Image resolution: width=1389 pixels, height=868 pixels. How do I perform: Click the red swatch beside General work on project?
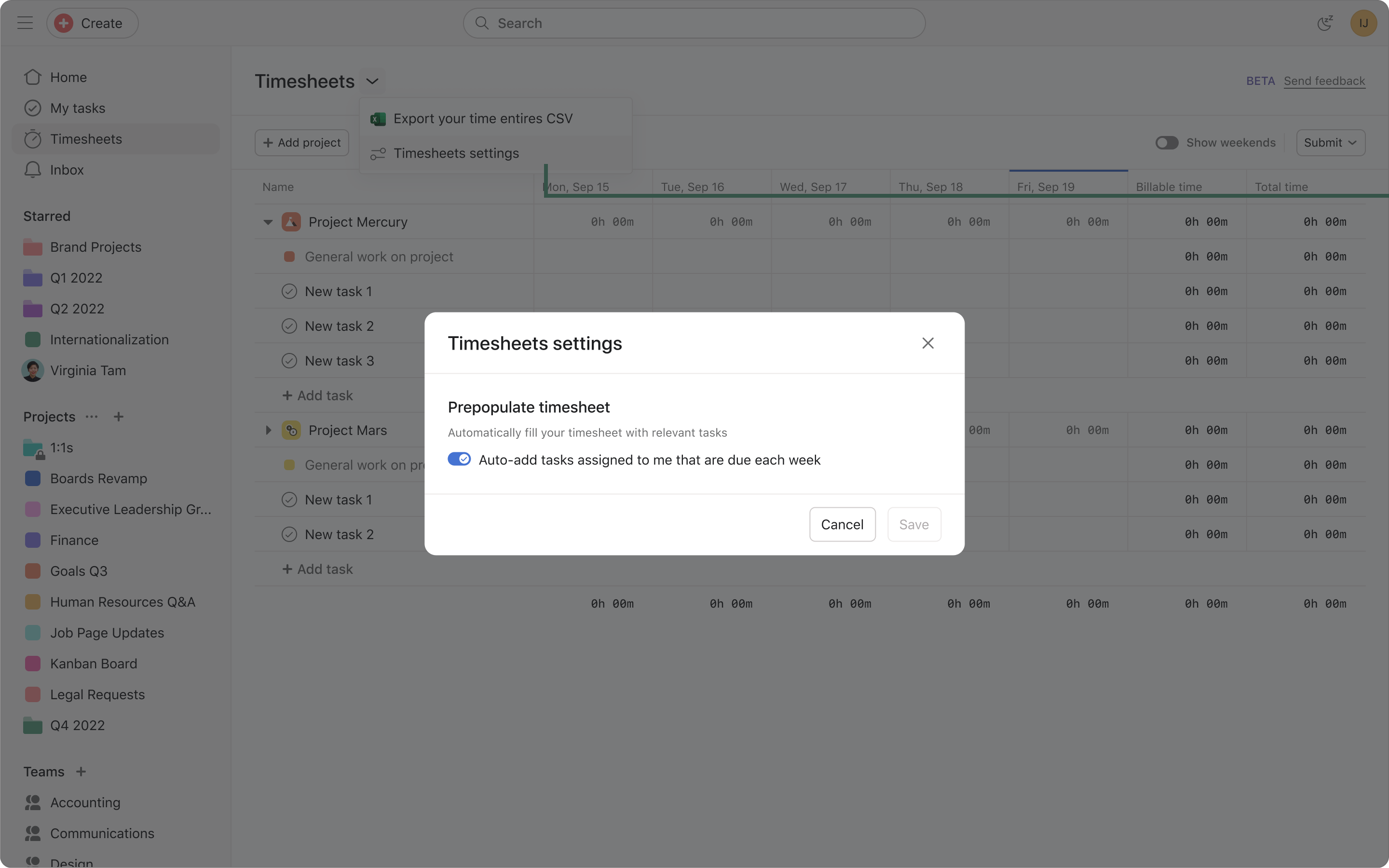point(289,256)
